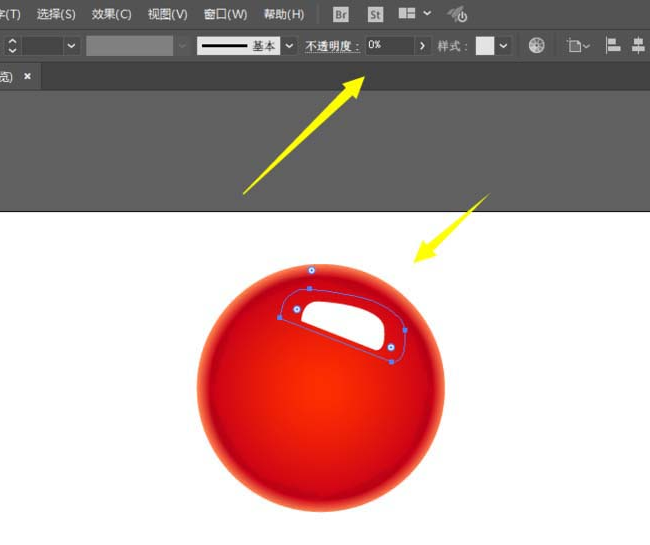650x545 pixels.
Task: Open the 窗口(W) menu
Action: coord(225,15)
